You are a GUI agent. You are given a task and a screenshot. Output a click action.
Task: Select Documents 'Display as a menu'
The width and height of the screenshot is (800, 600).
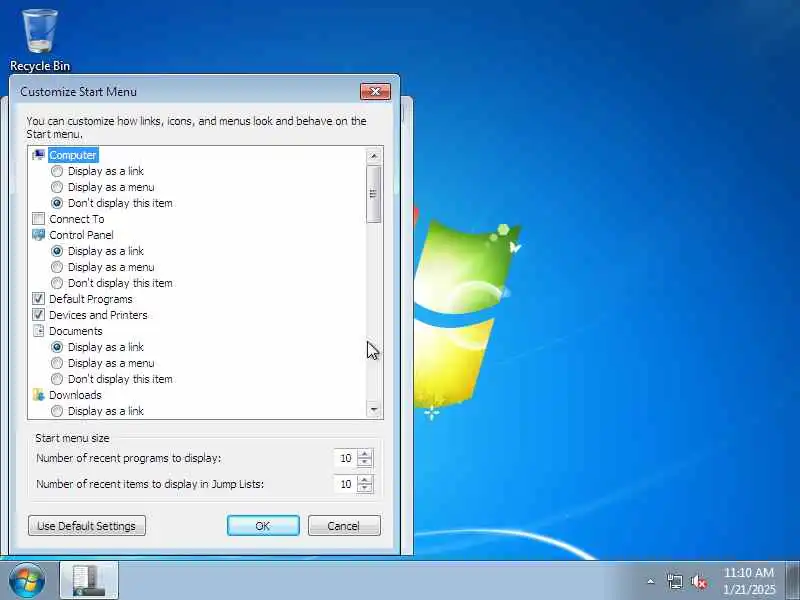pos(57,363)
